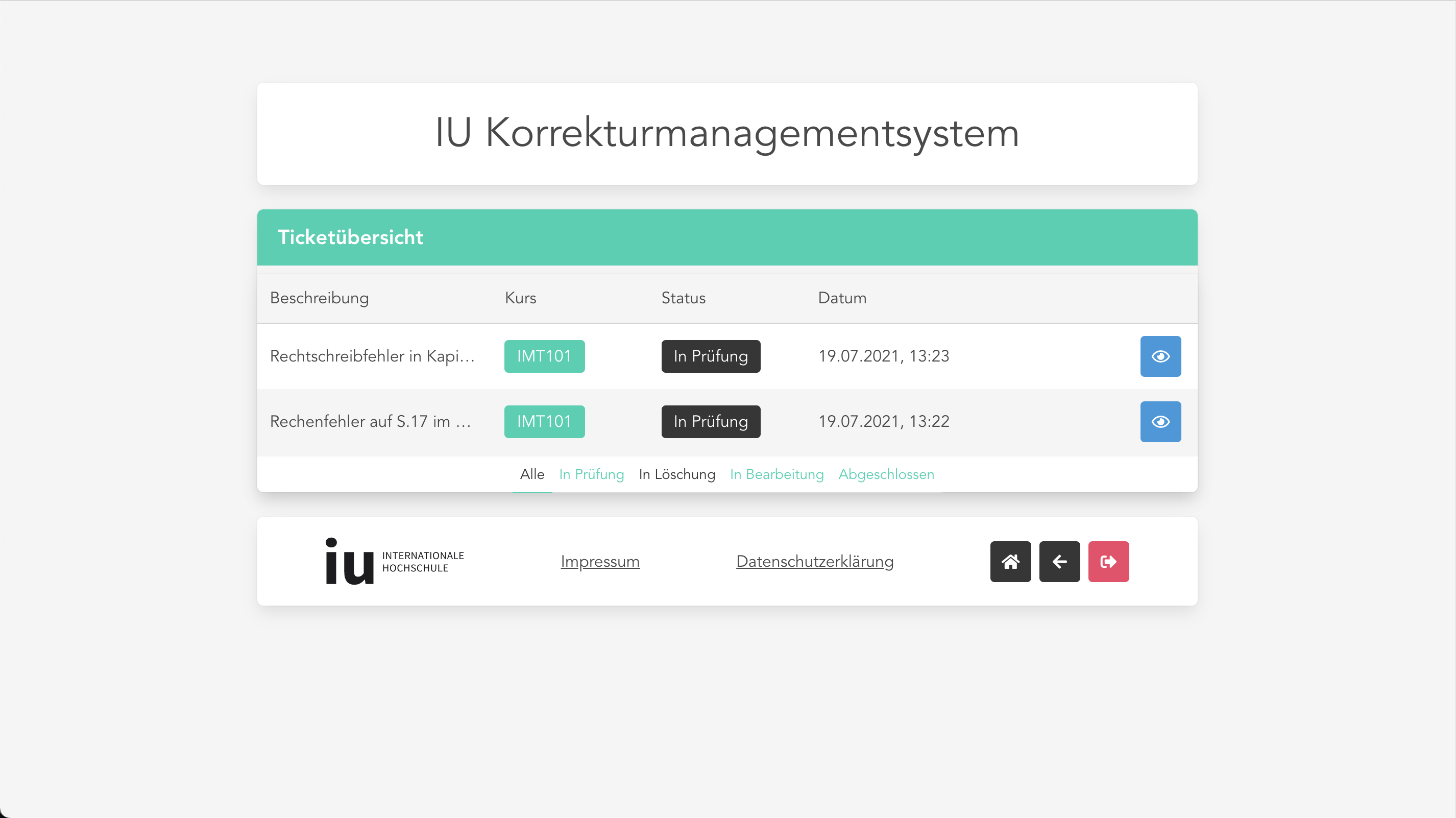Filter tickets by In Bearbeitung
The height and width of the screenshot is (818, 1456).
coord(776,474)
